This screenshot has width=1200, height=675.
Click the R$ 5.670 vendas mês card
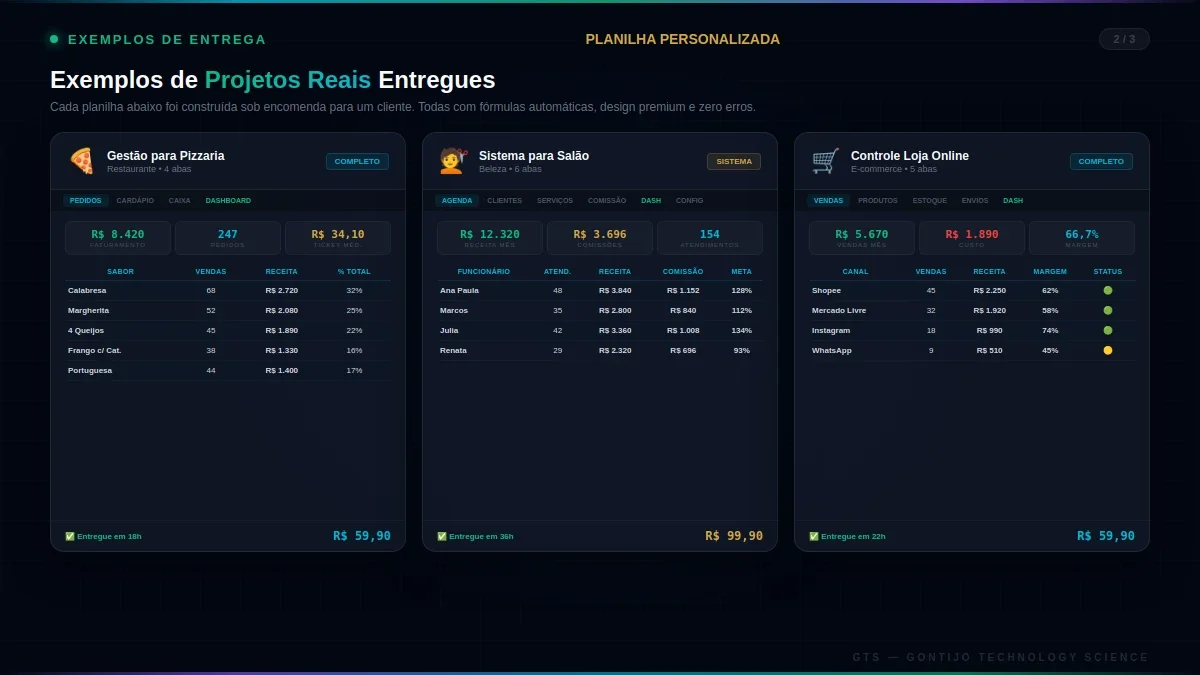[x=862, y=238]
